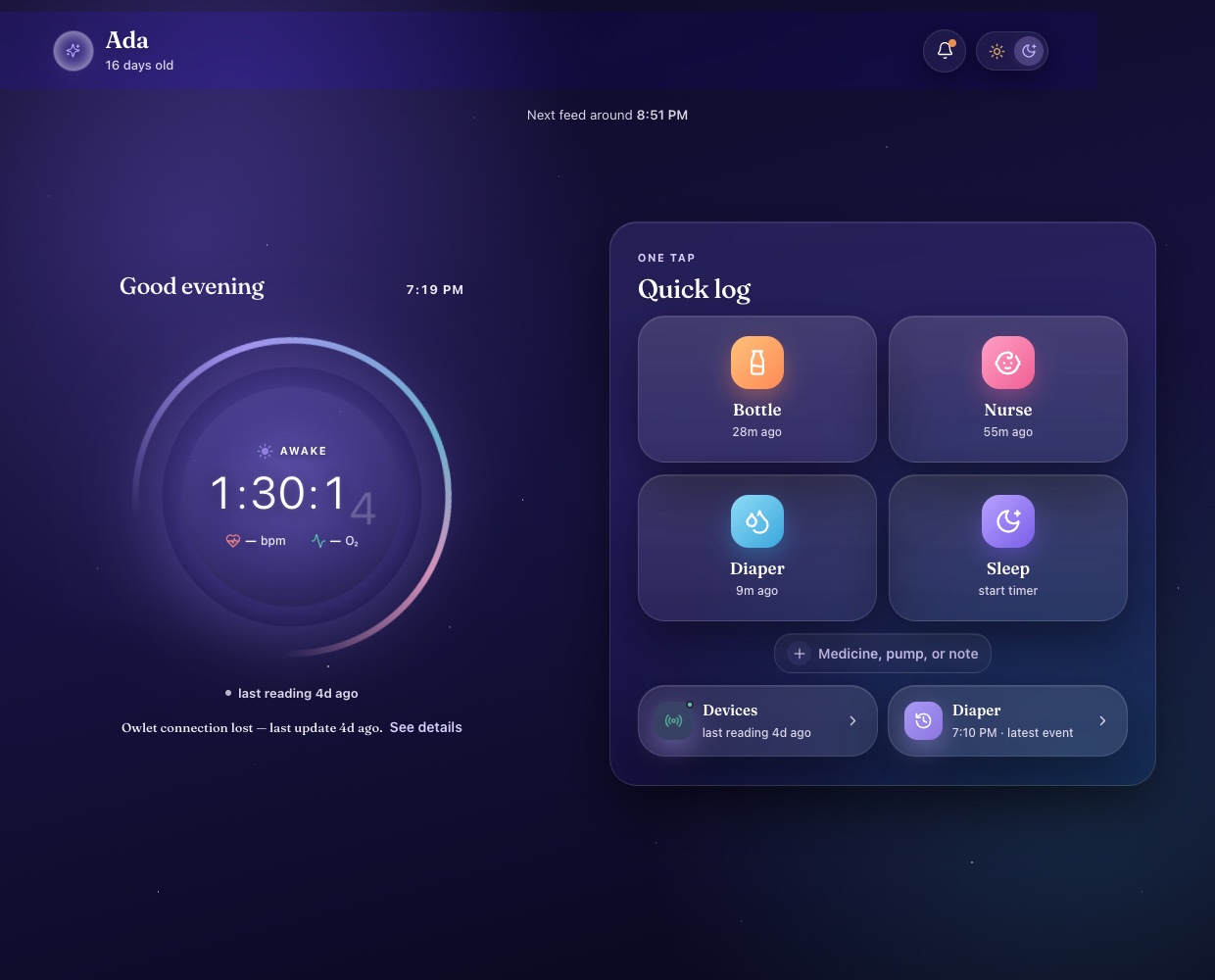Click the circular awake progress ring
1215x980 pixels.
click(x=292, y=496)
